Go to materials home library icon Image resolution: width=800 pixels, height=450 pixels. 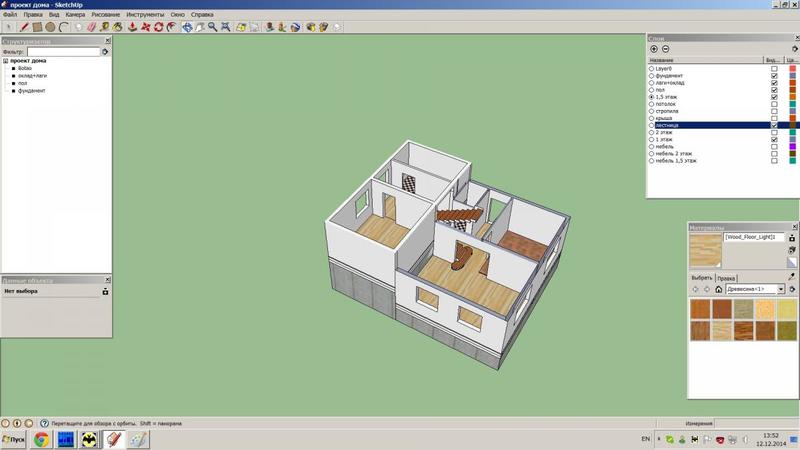pos(721,290)
